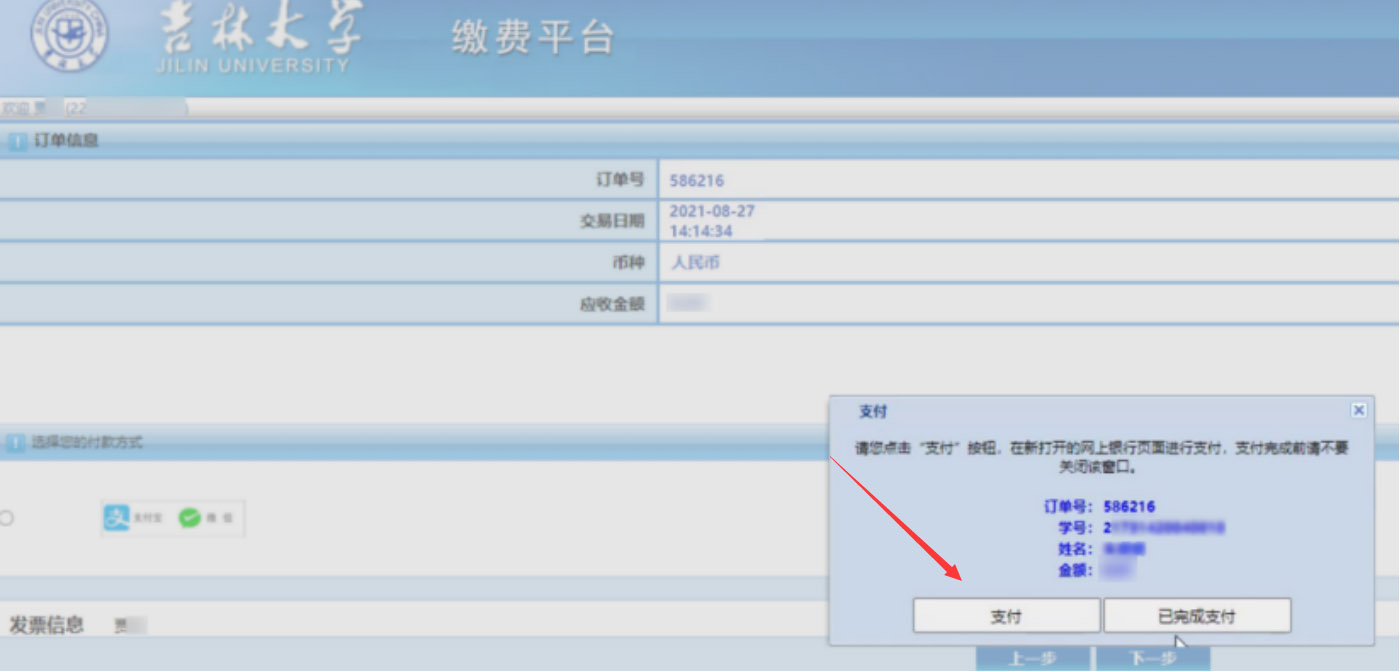The width and height of the screenshot is (1400, 671).
Task: Click the 订单信息 section header text
Action: (66, 141)
